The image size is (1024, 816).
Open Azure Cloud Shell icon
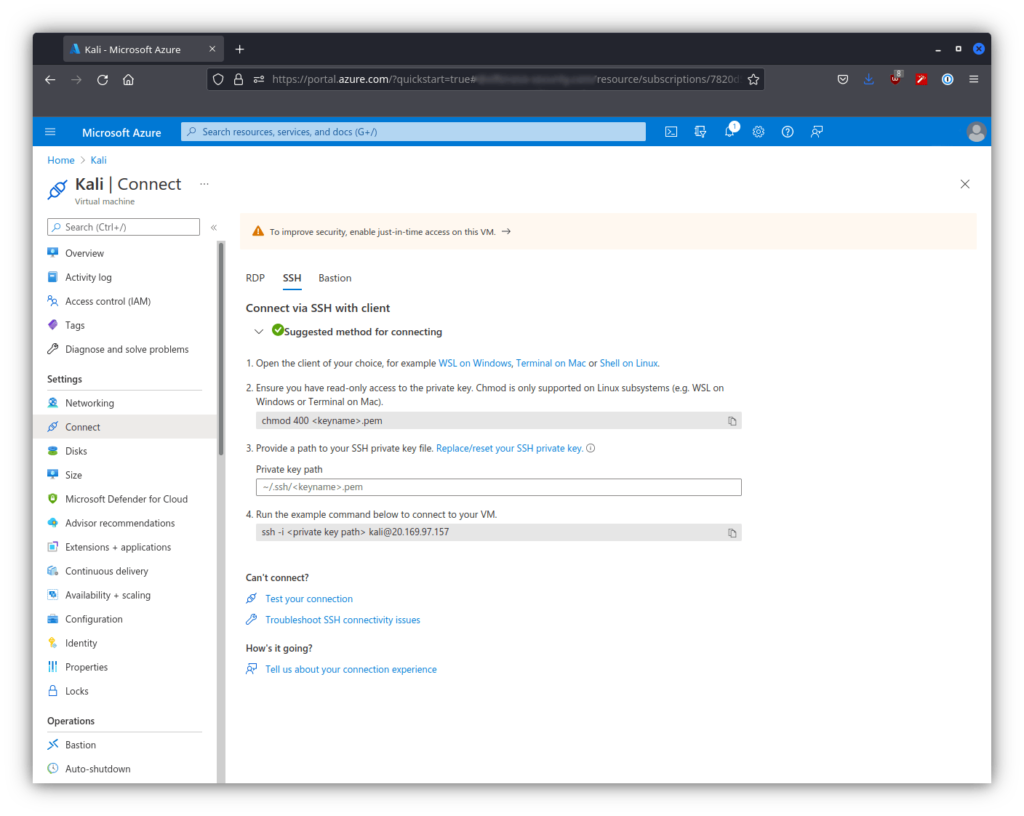(x=671, y=132)
